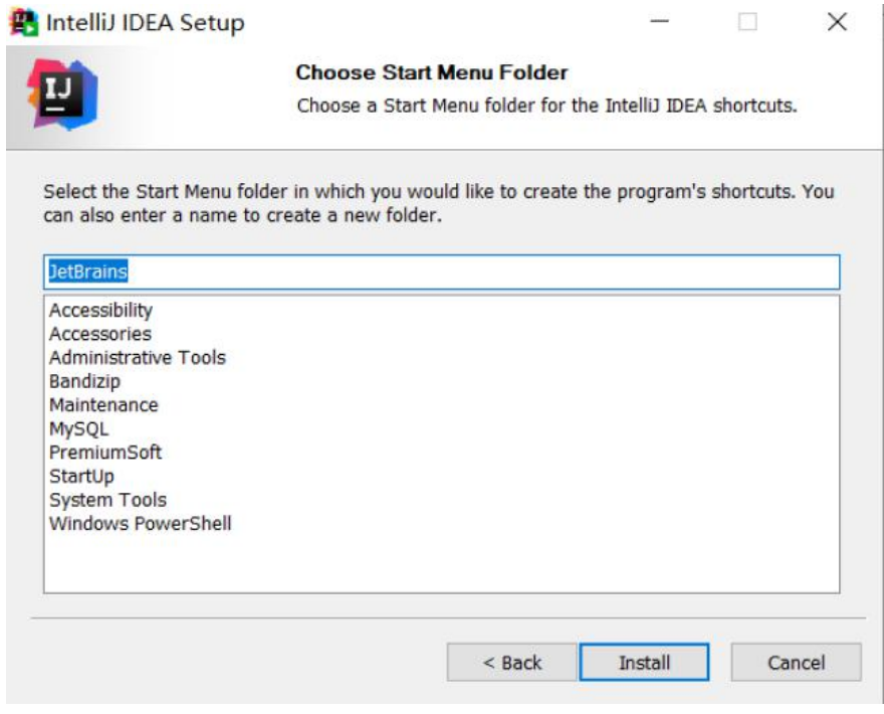Go back with the < Back button

pos(512,662)
